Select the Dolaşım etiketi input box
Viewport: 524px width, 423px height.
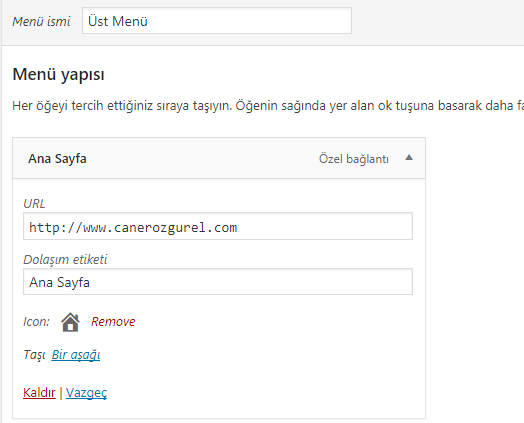tap(218, 282)
